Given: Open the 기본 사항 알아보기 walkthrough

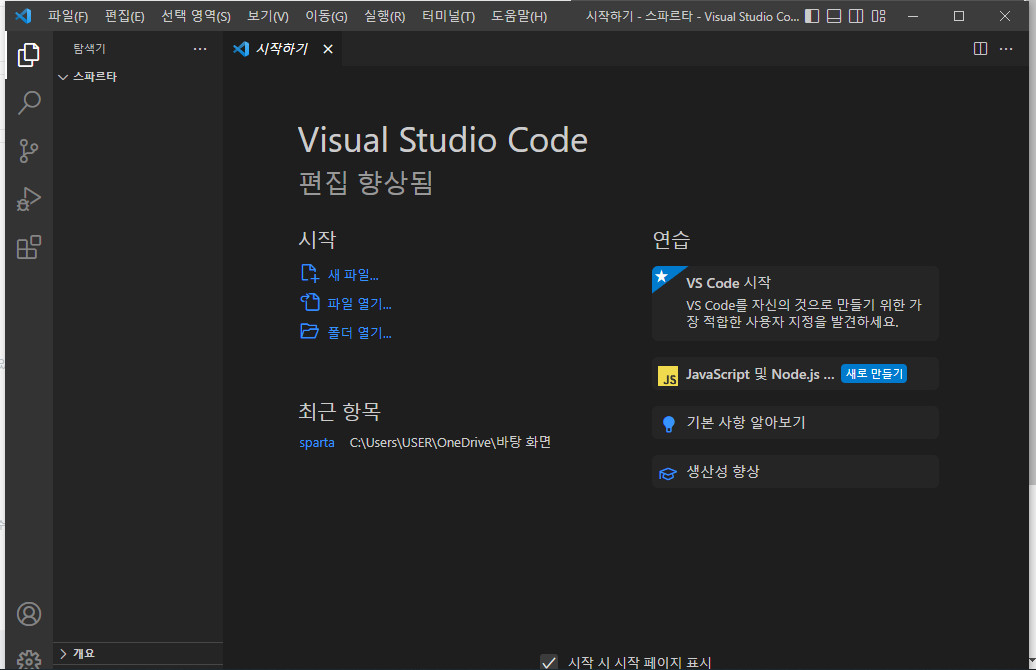Looking at the screenshot, I should pos(795,423).
